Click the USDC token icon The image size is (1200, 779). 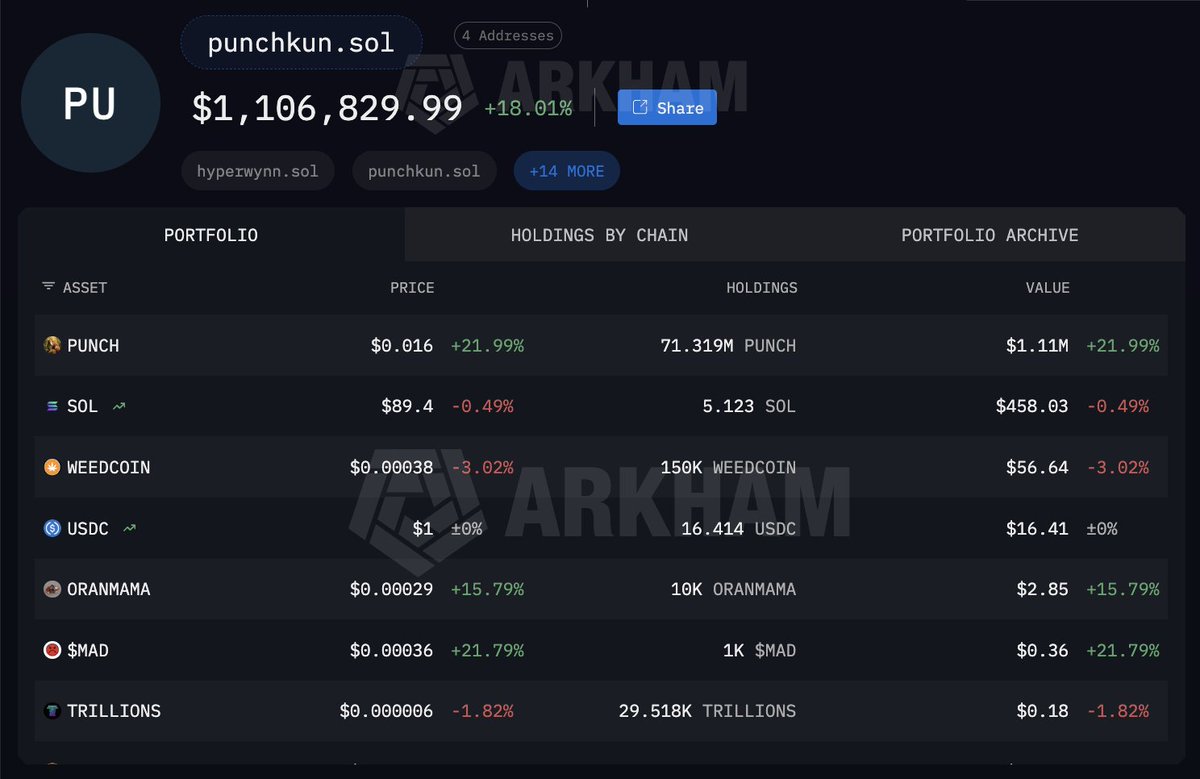coord(52,528)
